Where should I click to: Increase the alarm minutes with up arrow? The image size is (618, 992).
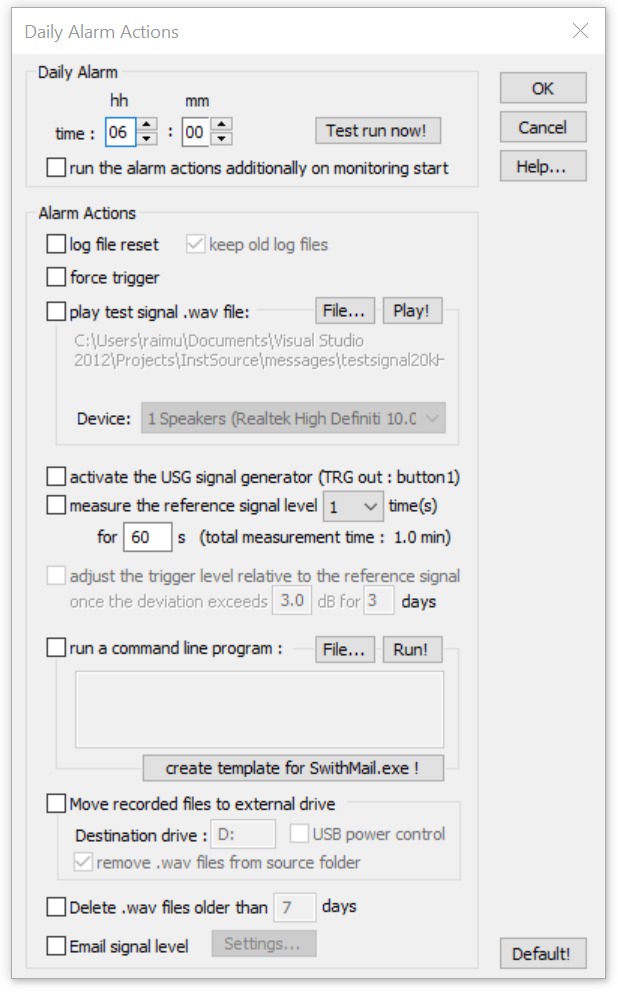[222, 124]
